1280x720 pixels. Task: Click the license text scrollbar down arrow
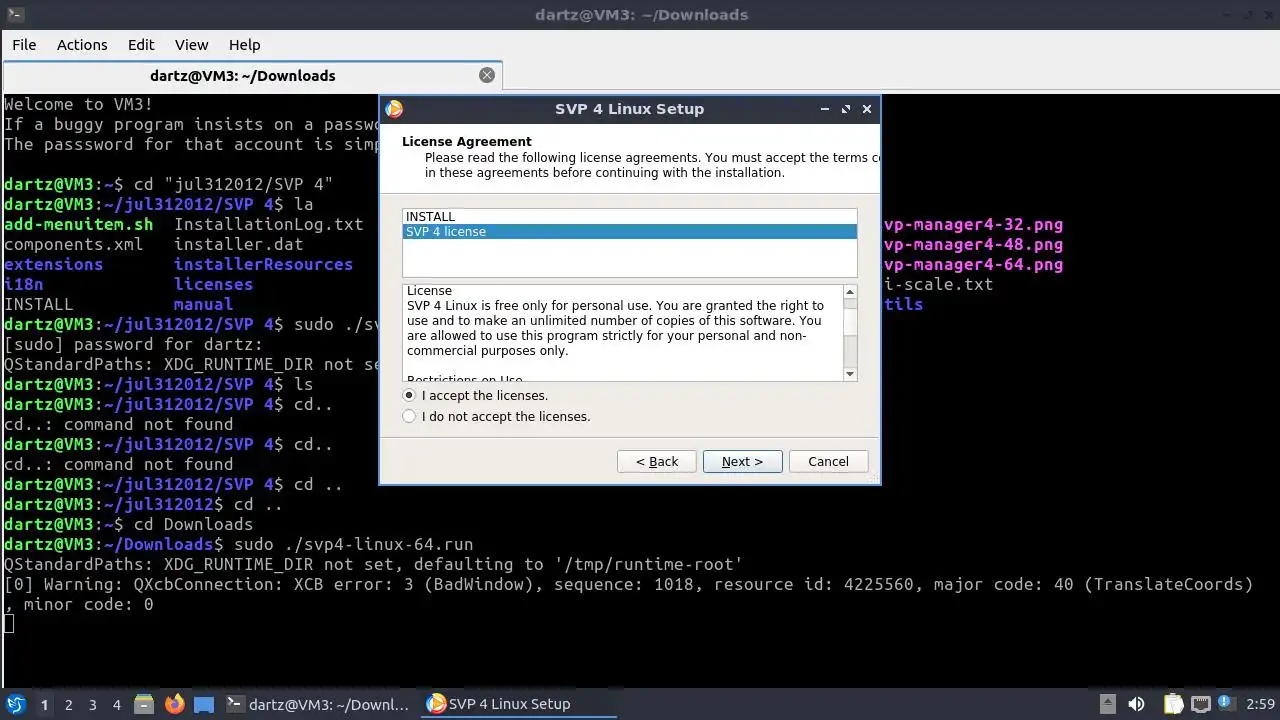(x=850, y=374)
